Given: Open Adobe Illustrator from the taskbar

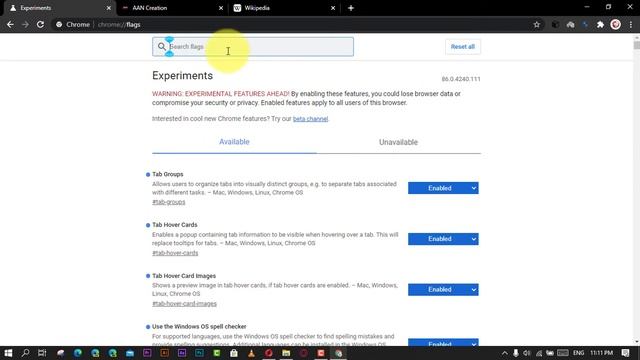Looking at the screenshot, I should point(164,353).
